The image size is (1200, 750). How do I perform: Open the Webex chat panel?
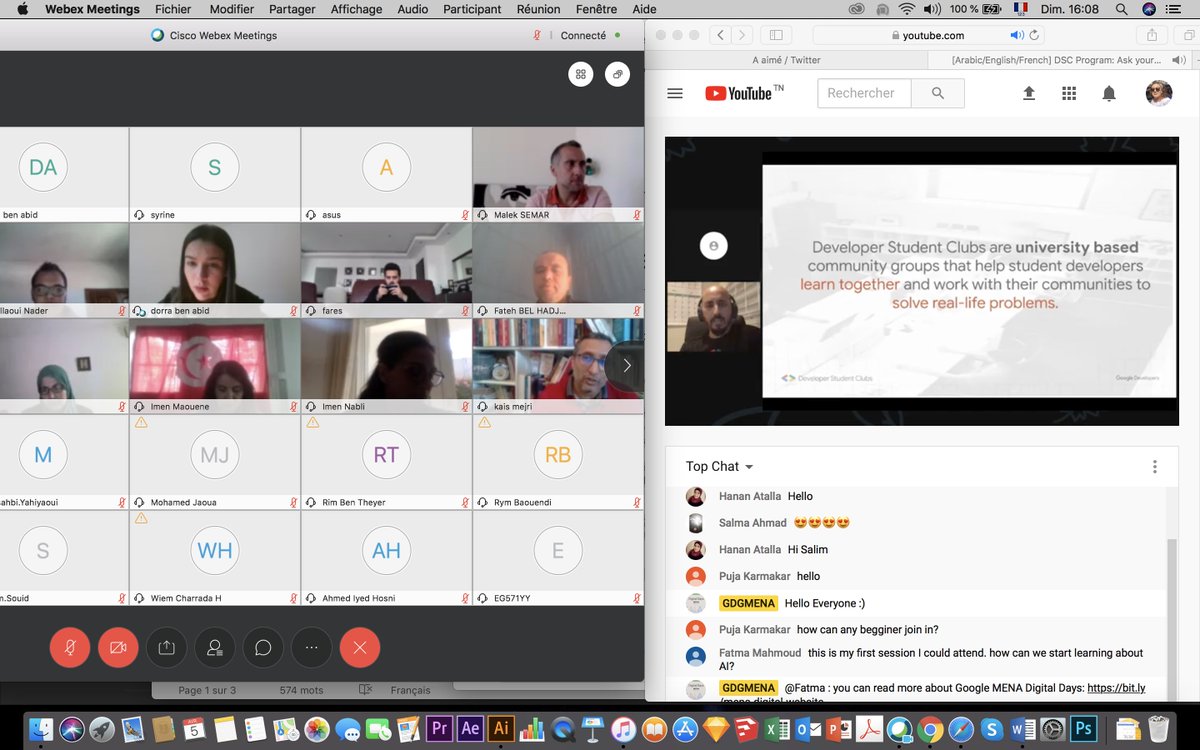(263, 648)
